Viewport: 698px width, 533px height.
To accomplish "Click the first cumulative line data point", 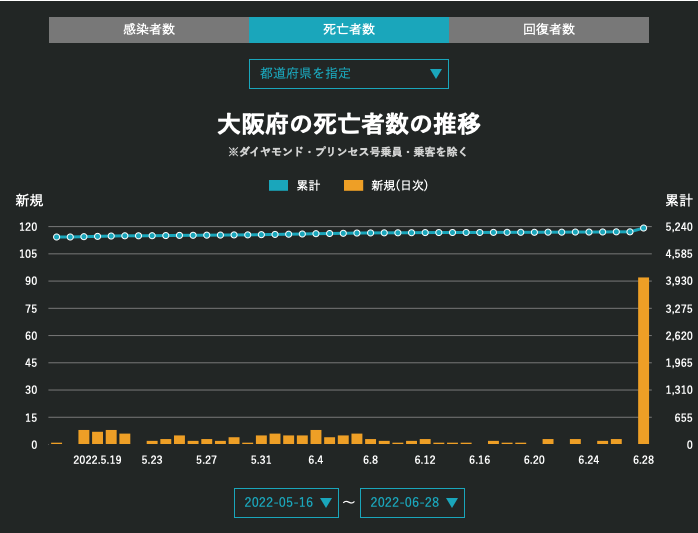I will tap(57, 237).
